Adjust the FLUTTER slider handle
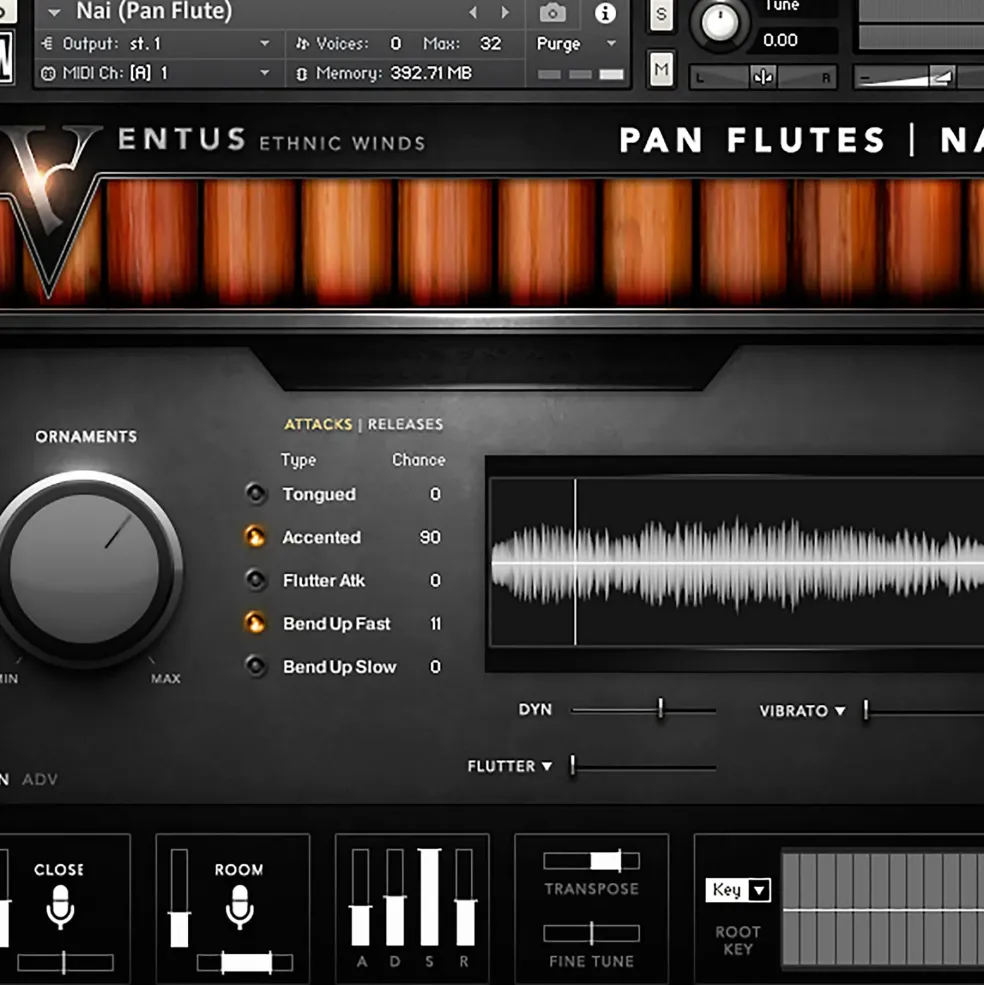Viewport: 984px width, 985px height. tap(572, 766)
